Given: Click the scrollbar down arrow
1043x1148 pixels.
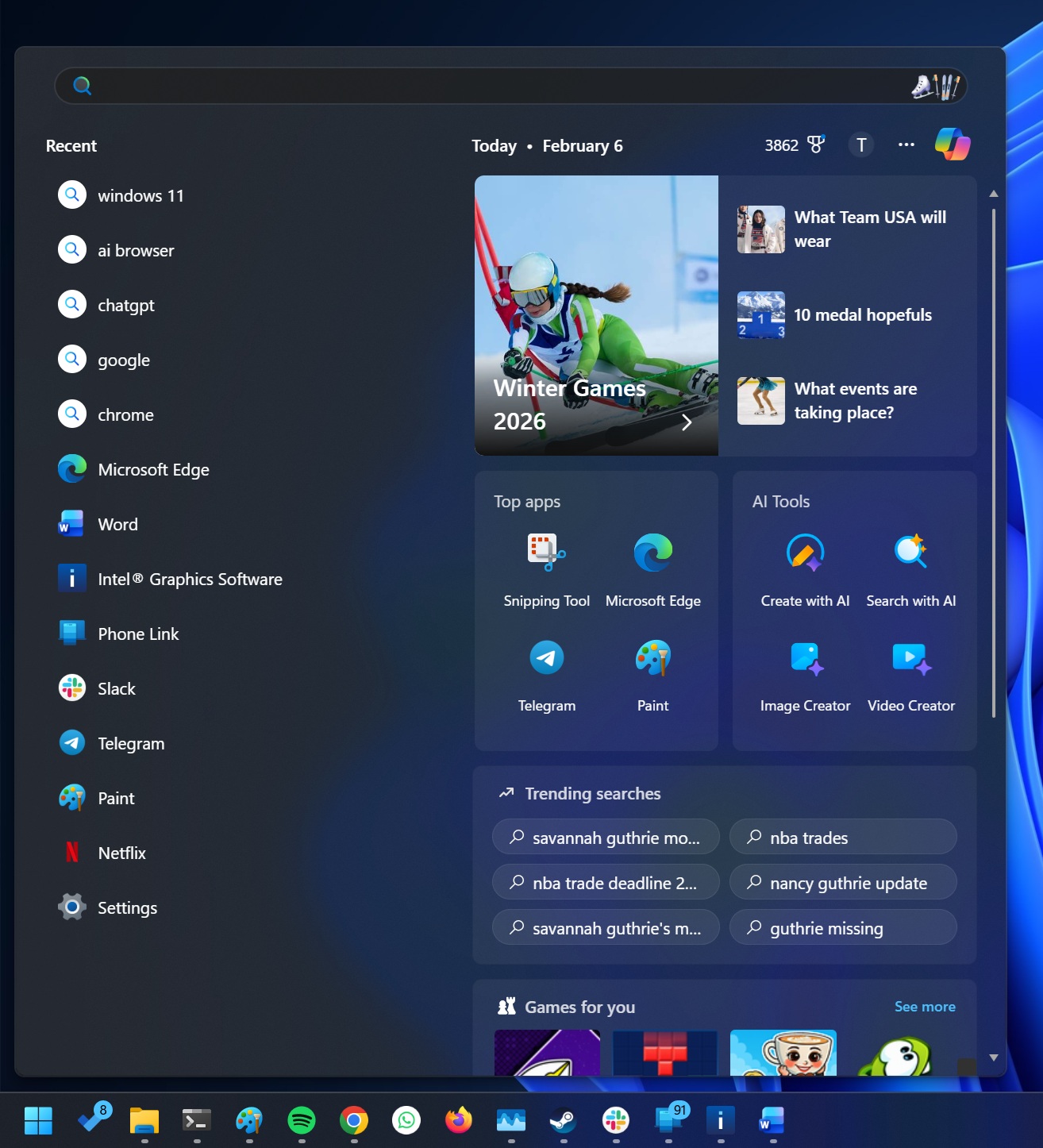Looking at the screenshot, I should point(992,1057).
